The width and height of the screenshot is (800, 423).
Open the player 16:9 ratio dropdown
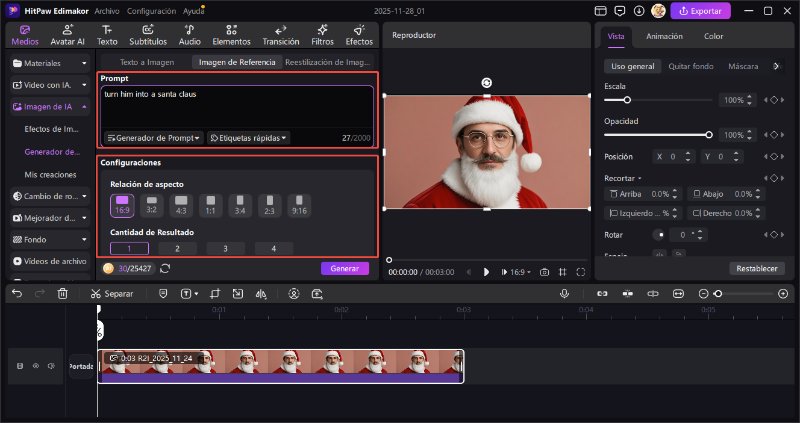pyautogui.click(x=516, y=272)
